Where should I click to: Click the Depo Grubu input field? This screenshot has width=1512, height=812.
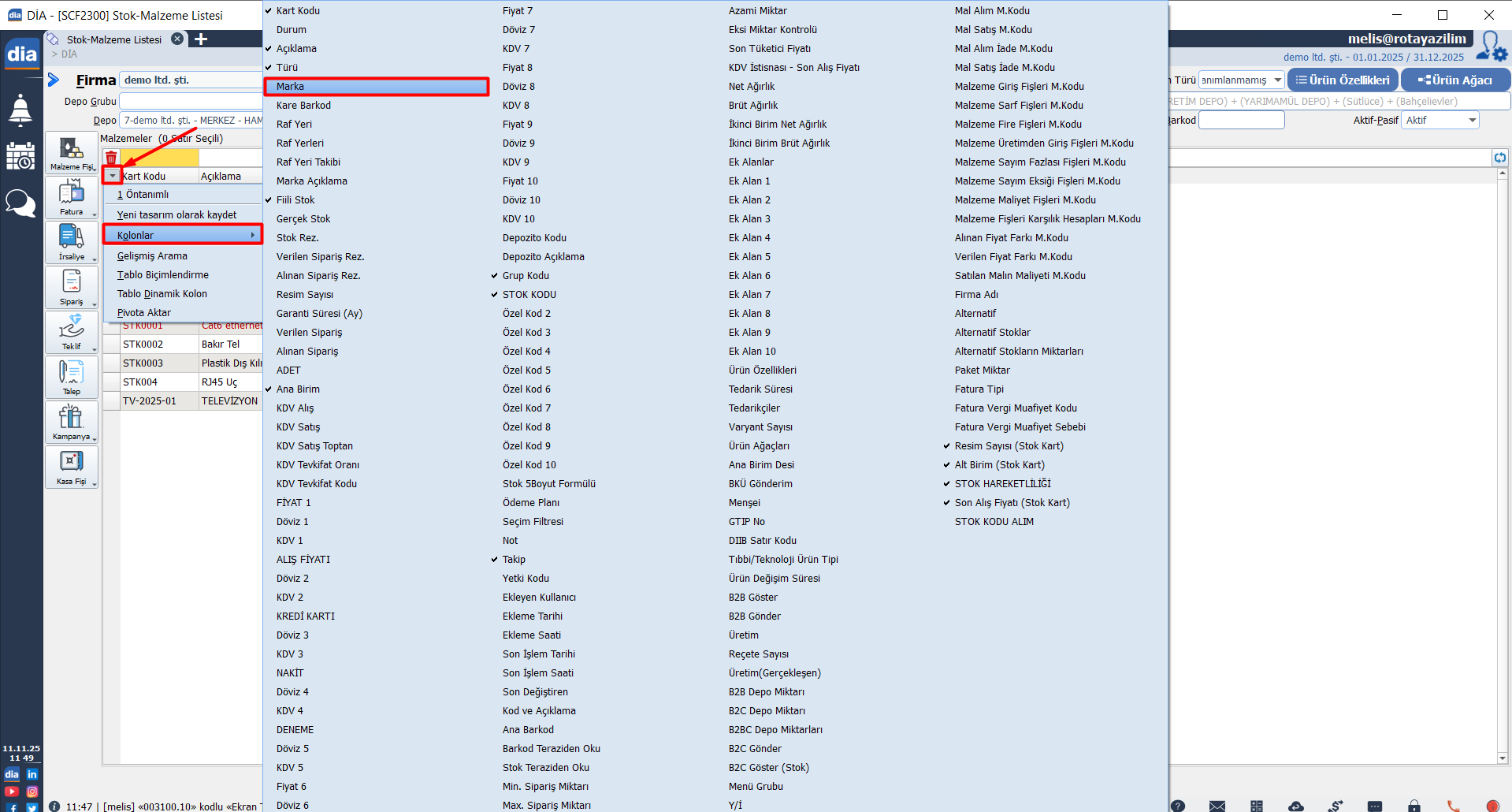click(x=191, y=102)
